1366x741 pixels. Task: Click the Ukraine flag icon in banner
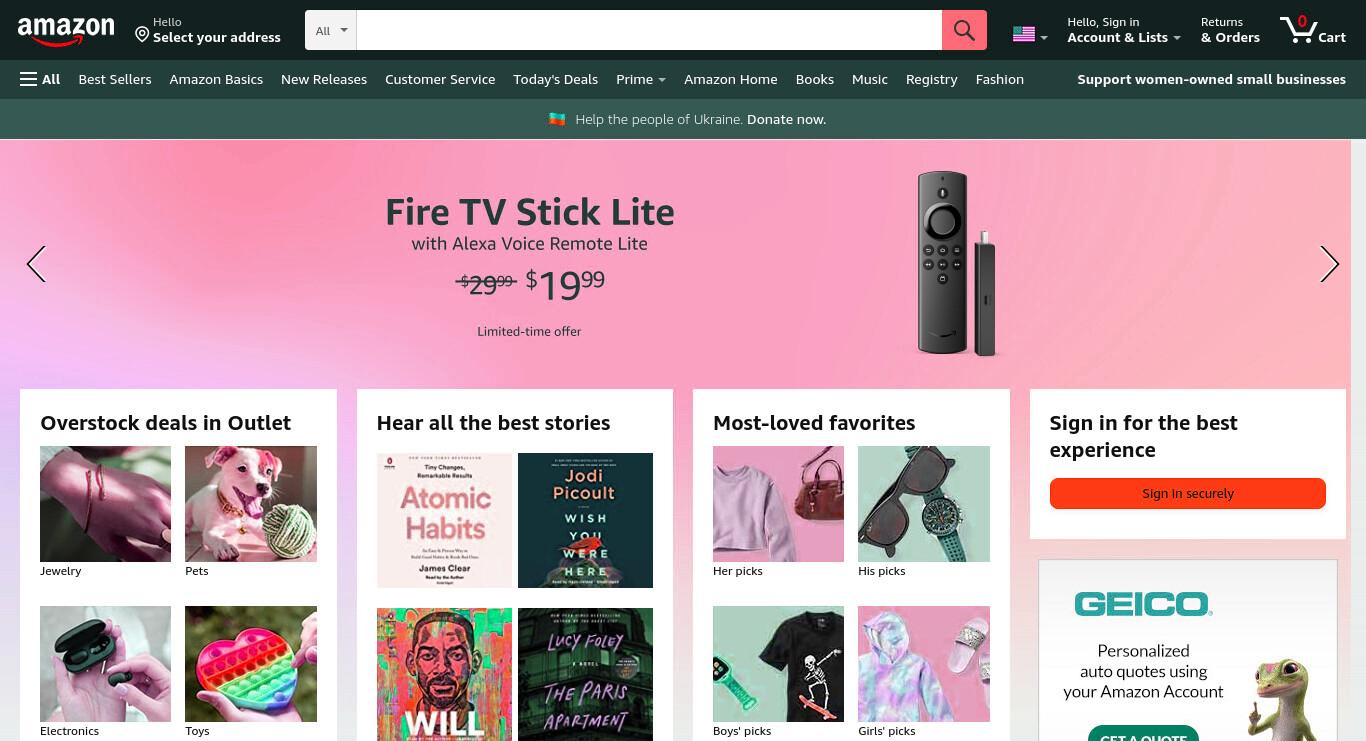[x=557, y=119]
